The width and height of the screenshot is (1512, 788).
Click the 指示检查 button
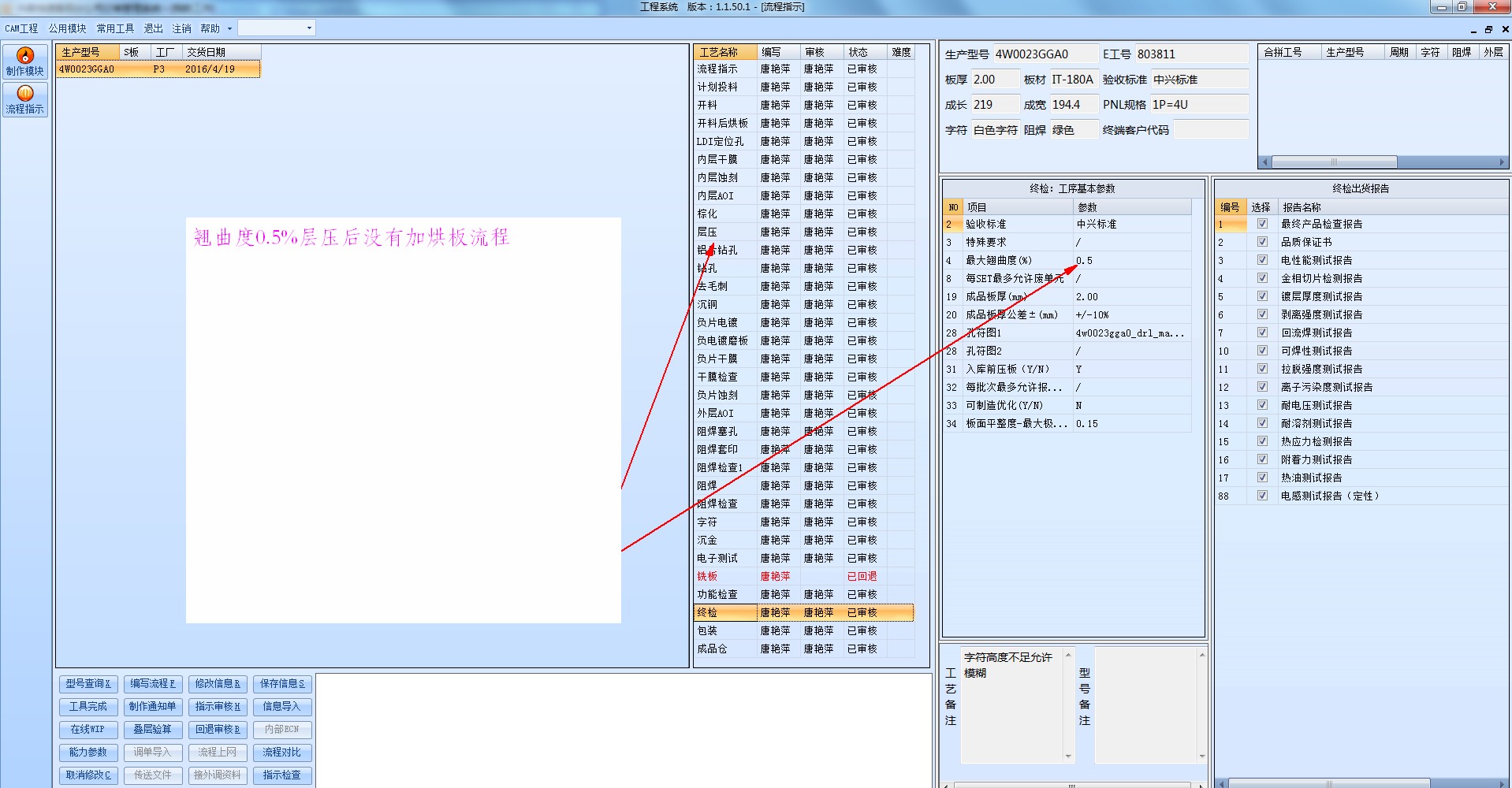[x=282, y=775]
